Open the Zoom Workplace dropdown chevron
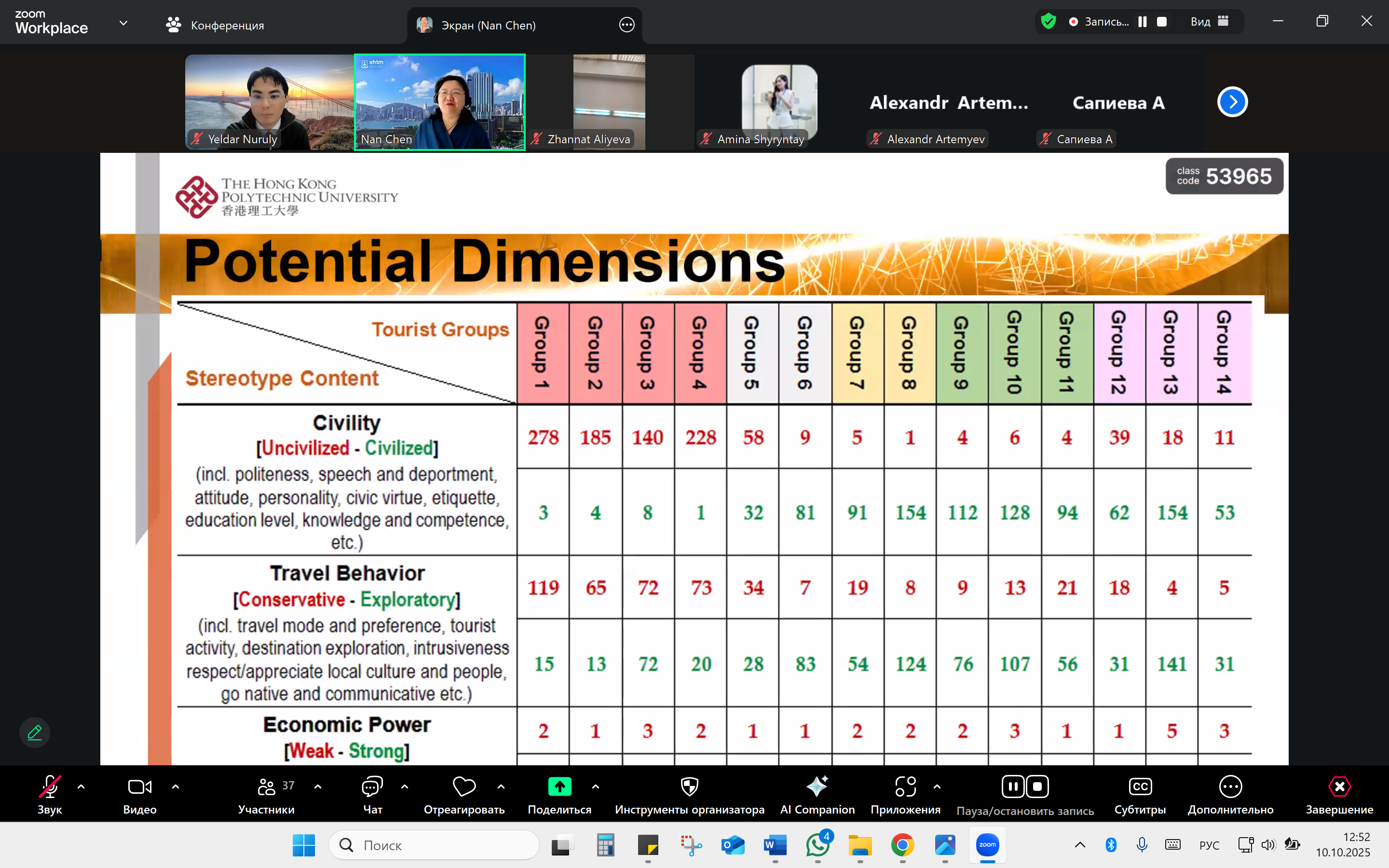The height and width of the screenshot is (868, 1389). coord(123,24)
